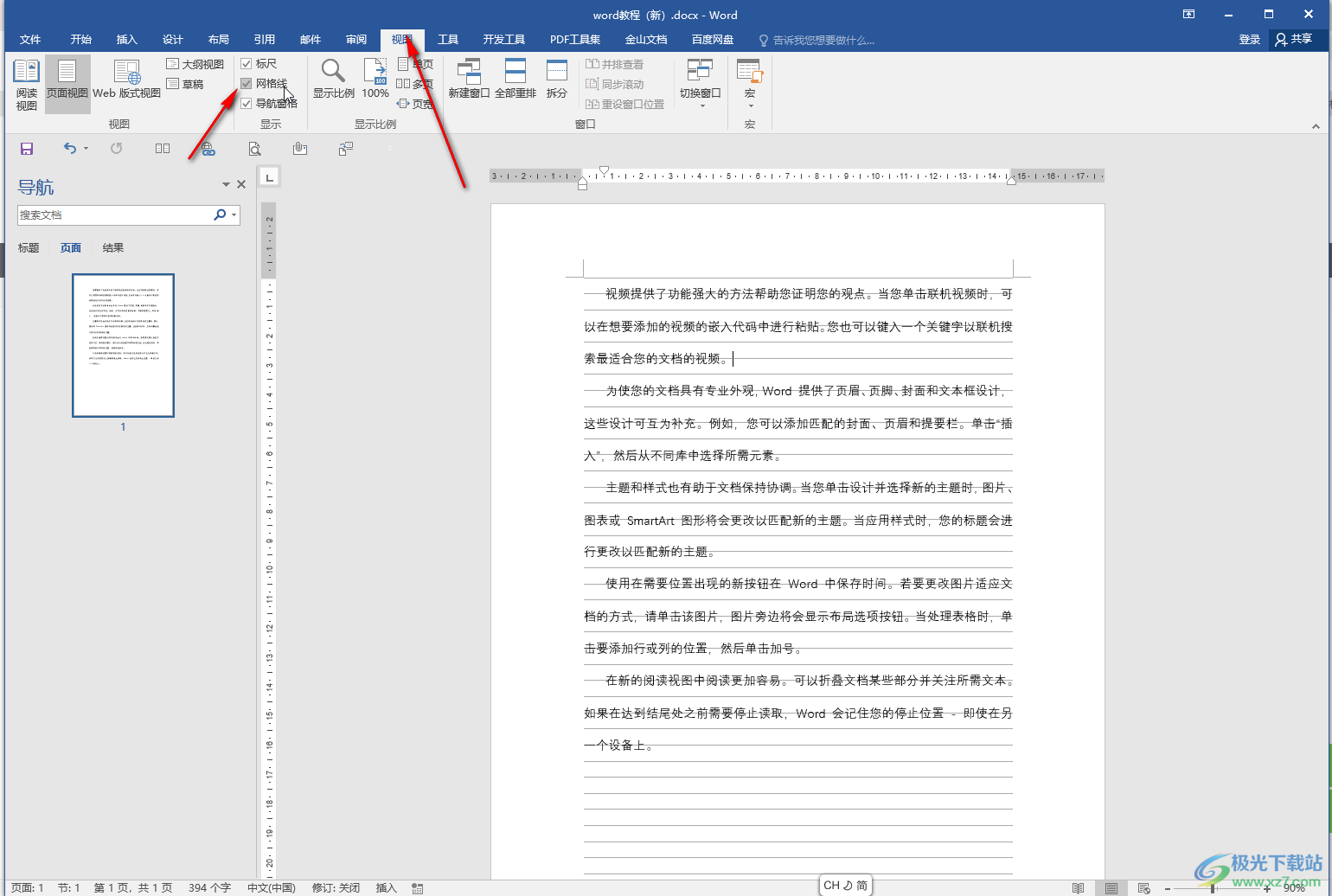Screen dimensions: 1332x896
Task: Click web layout icon in status bar
Action: [x=1144, y=888]
